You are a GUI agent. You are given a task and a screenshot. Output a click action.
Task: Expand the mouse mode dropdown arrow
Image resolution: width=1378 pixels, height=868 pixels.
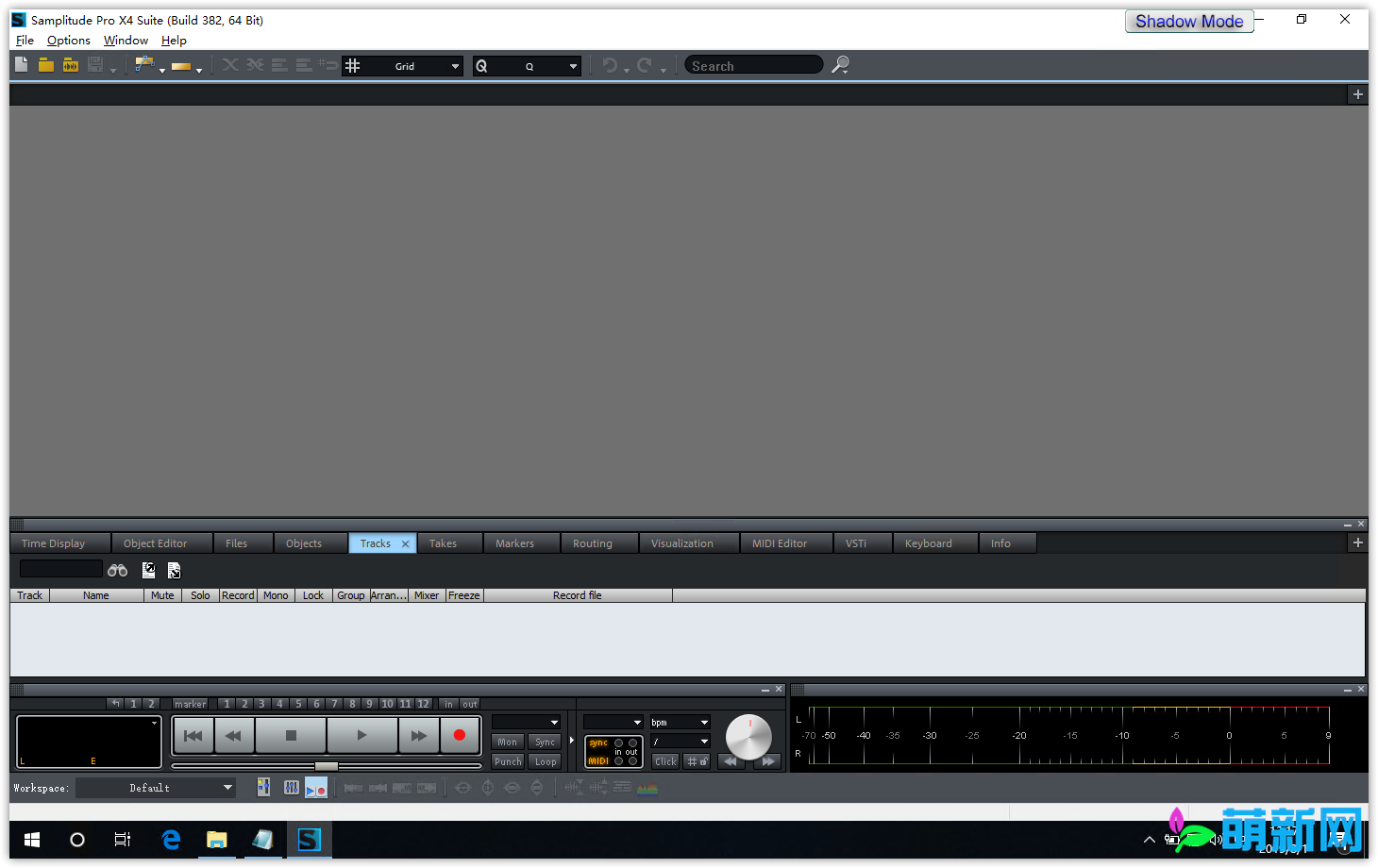tap(162, 70)
